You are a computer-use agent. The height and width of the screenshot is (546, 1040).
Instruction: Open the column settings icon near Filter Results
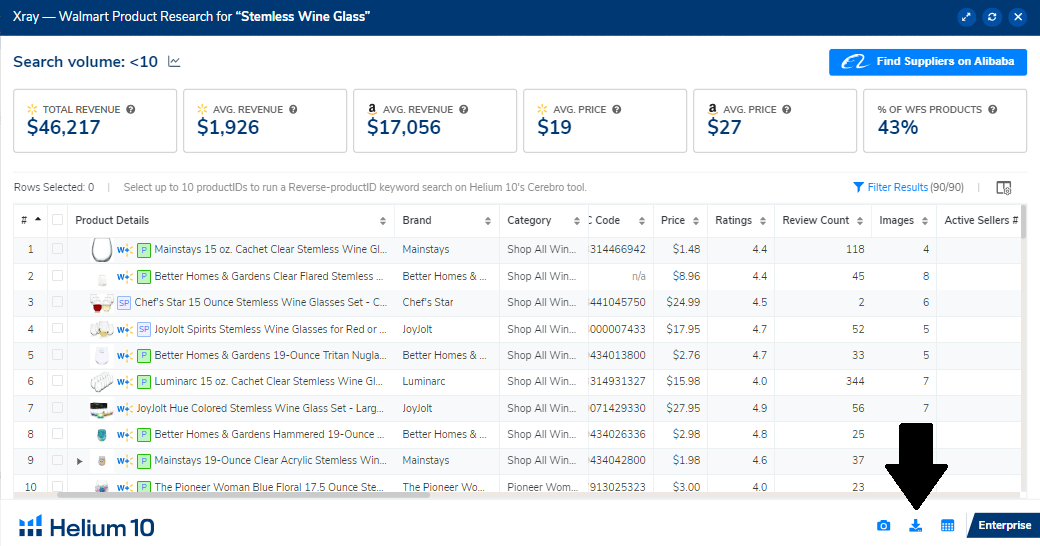1004,188
